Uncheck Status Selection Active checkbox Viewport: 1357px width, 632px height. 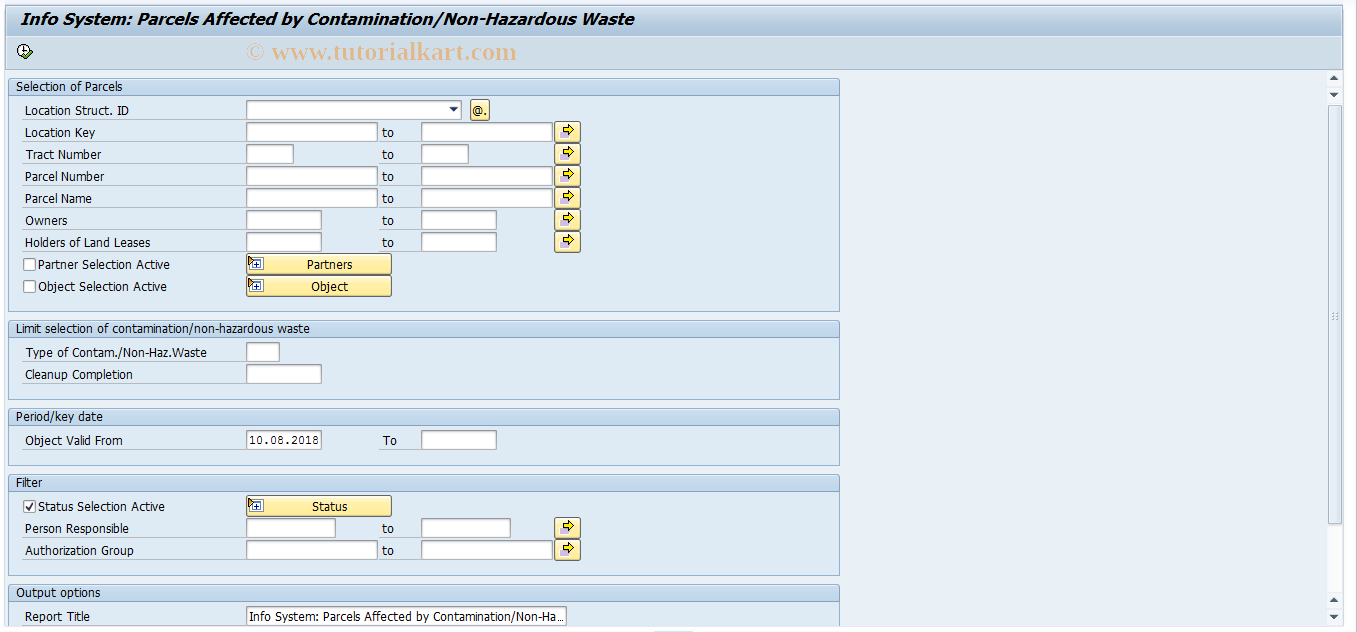30,507
